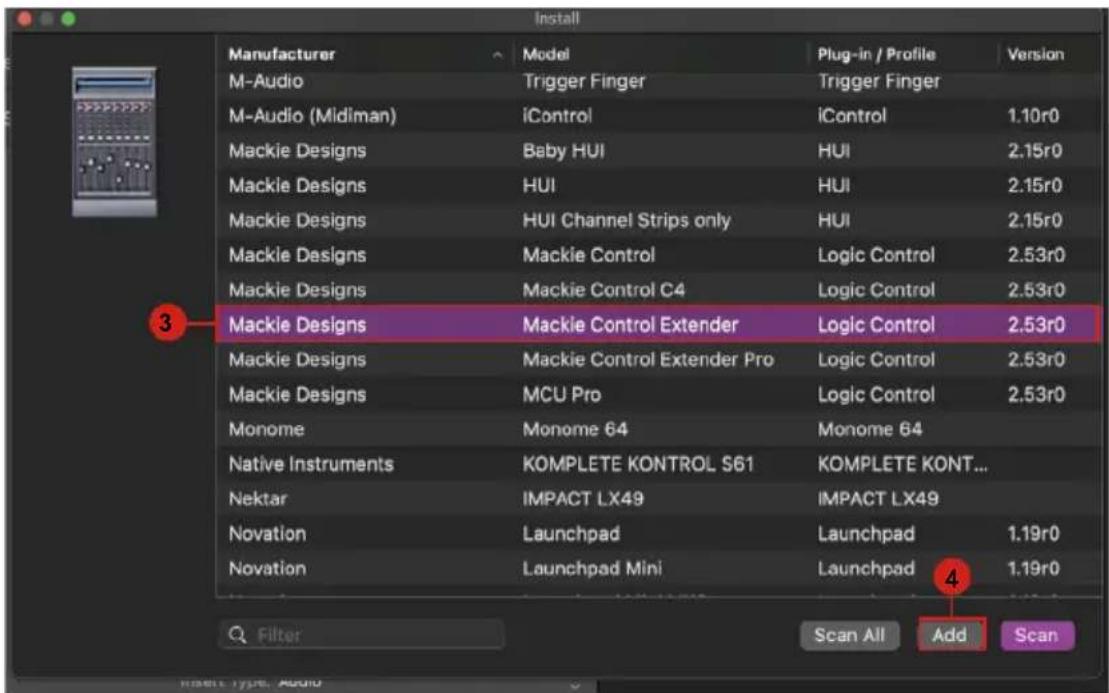Click the control surface thumbnail image

[114, 141]
